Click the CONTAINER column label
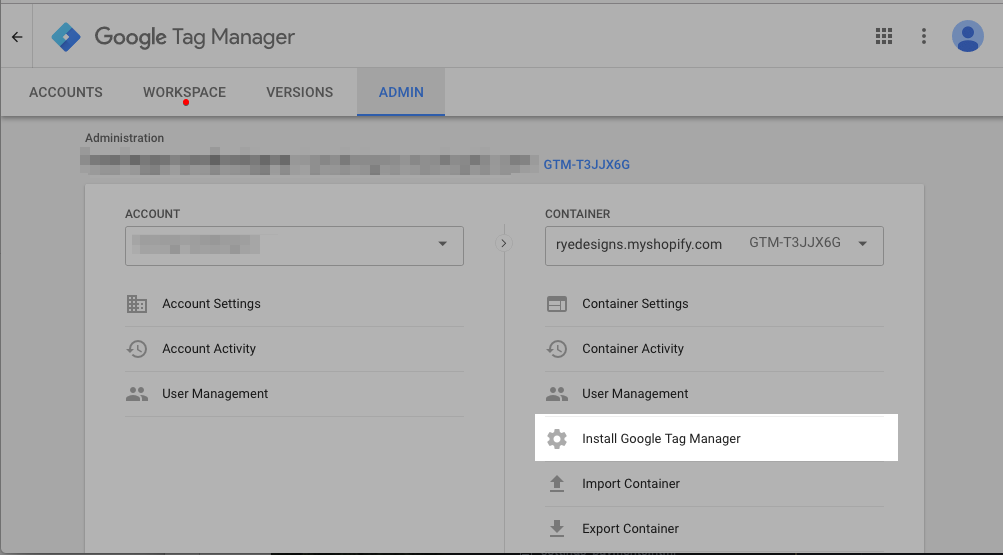1003x555 pixels. [x=578, y=214]
